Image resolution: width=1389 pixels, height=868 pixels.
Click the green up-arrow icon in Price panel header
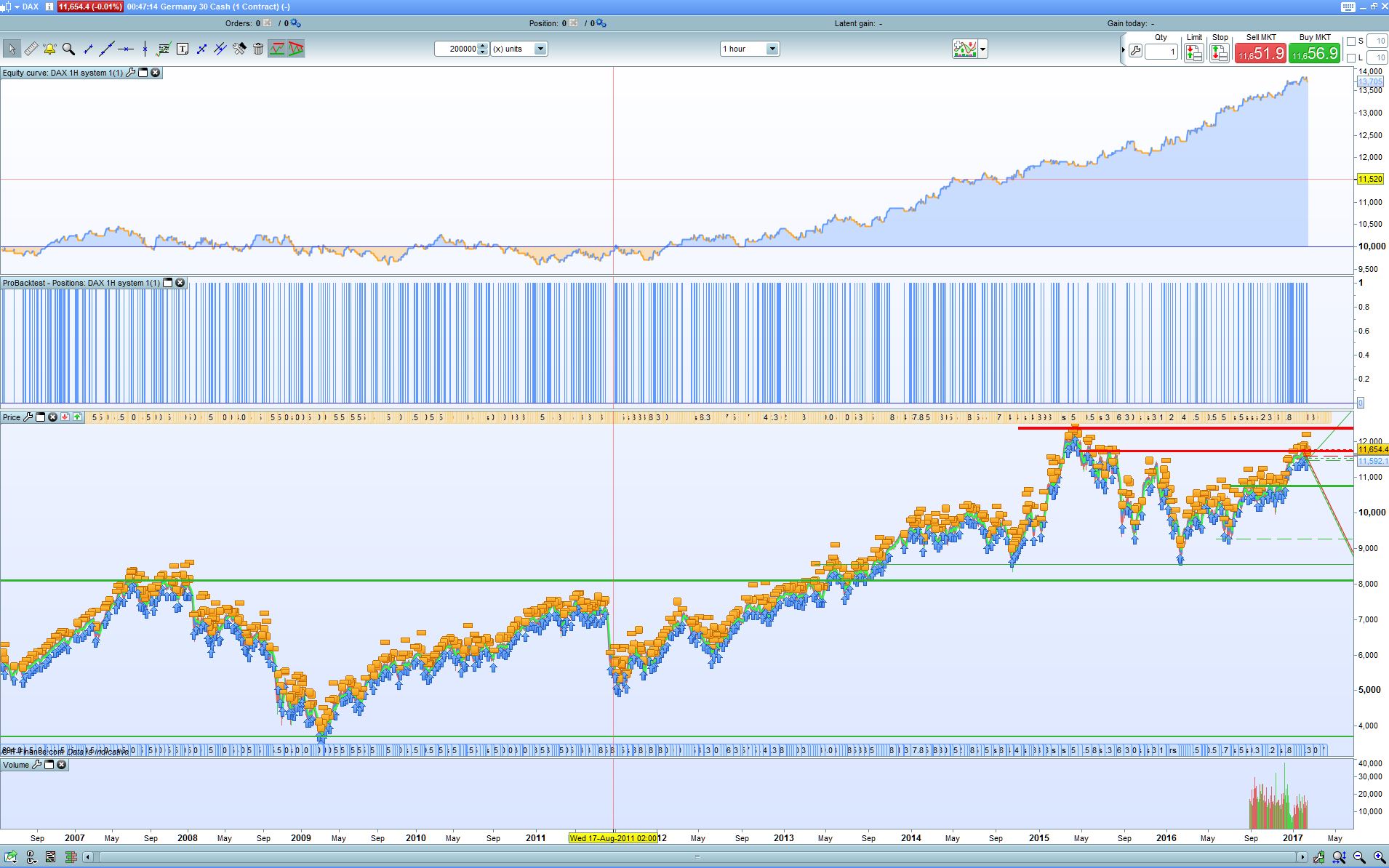tap(77, 417)
